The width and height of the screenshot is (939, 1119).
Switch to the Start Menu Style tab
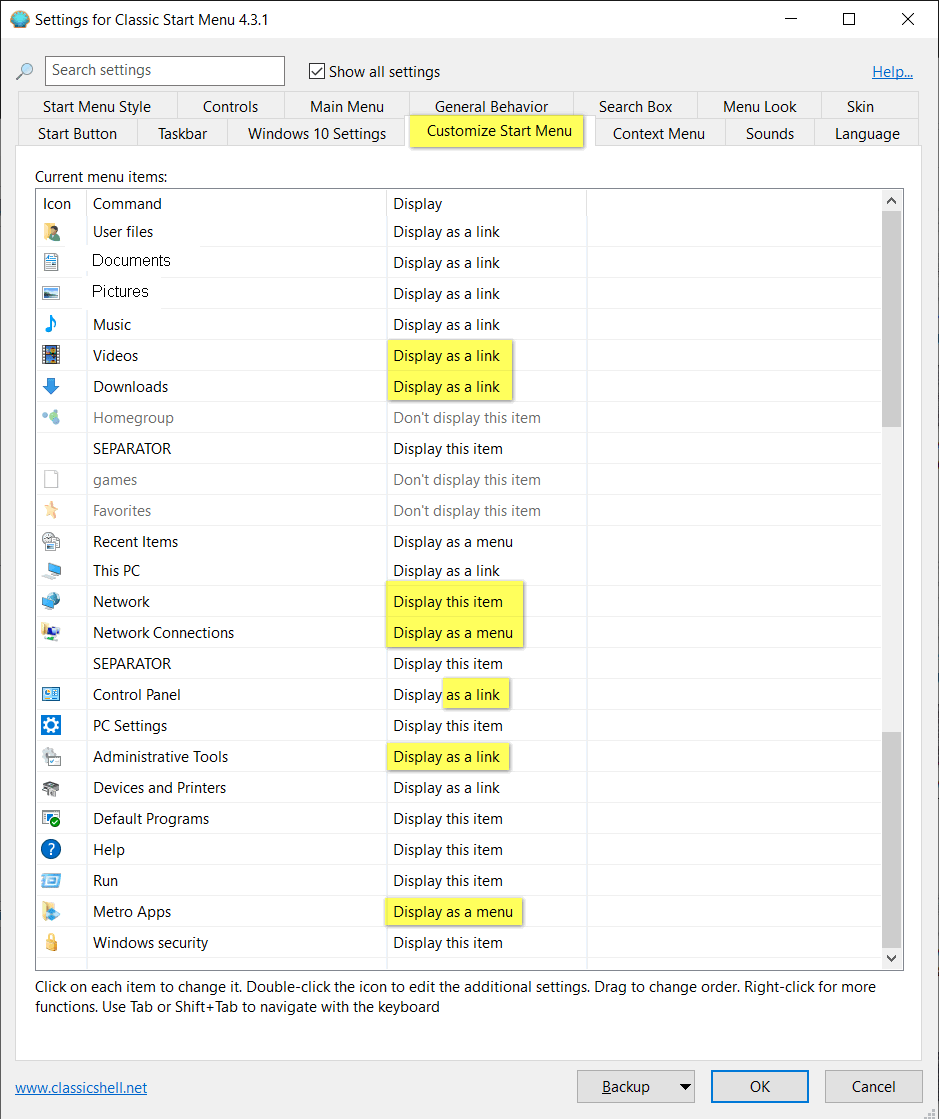point(96,106)
